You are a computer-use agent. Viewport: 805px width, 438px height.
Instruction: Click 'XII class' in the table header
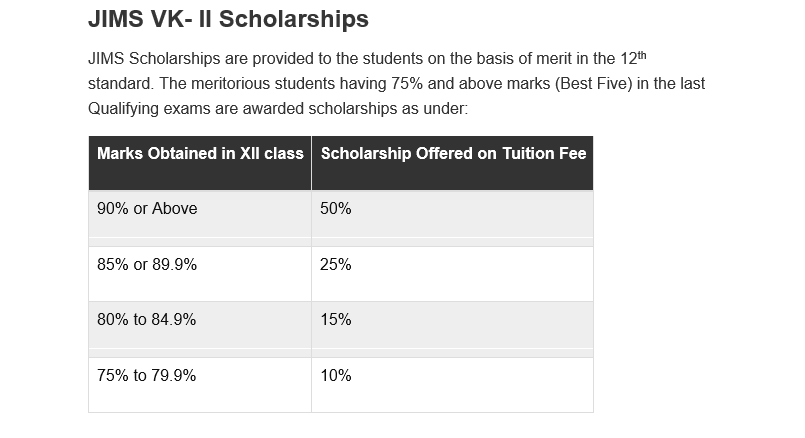click(x=270, y=154)
